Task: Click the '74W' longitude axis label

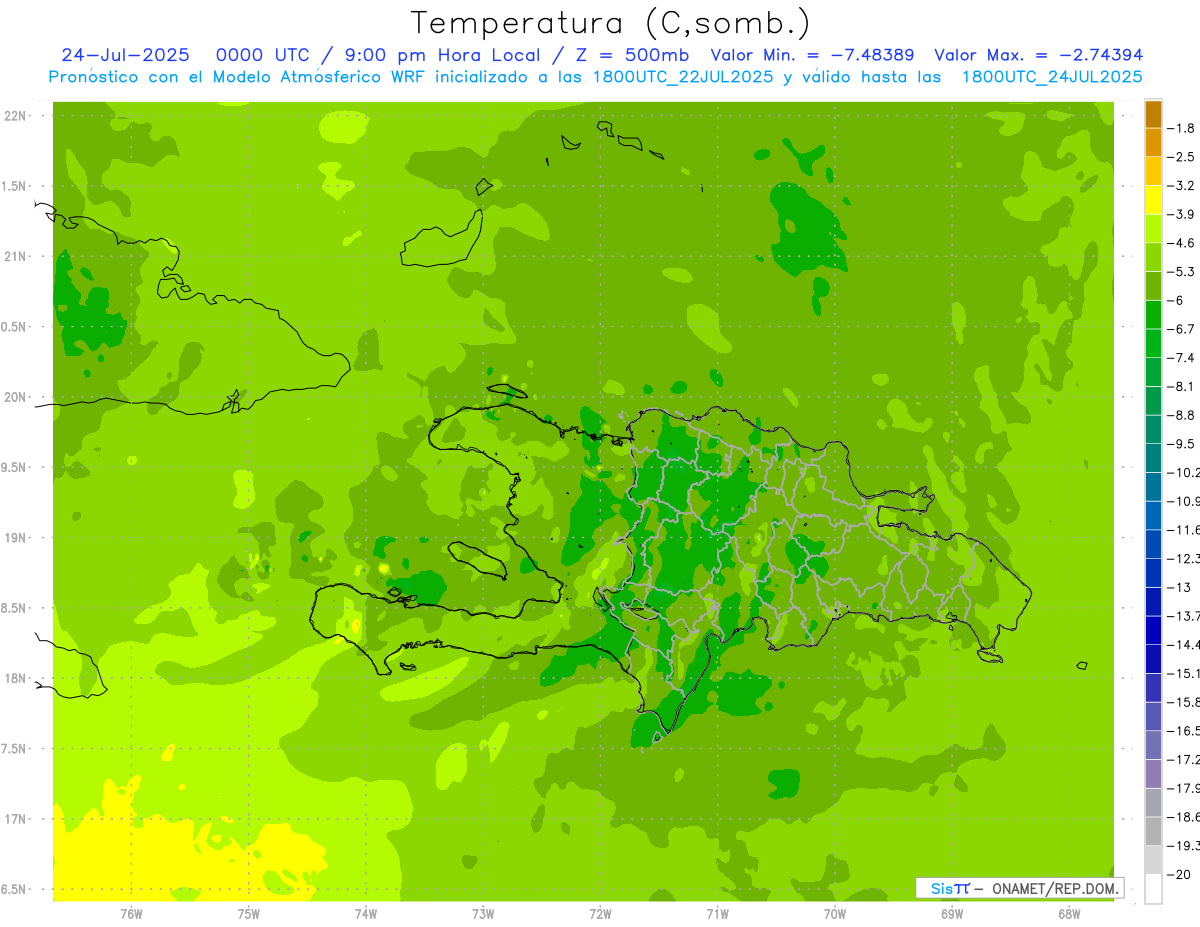Action: 365,913
